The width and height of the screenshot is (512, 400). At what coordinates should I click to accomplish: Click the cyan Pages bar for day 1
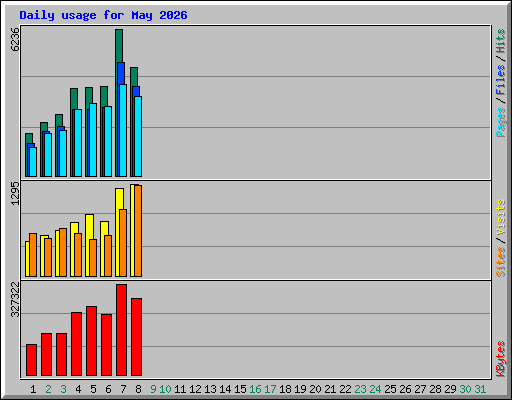tap(33, 162)
